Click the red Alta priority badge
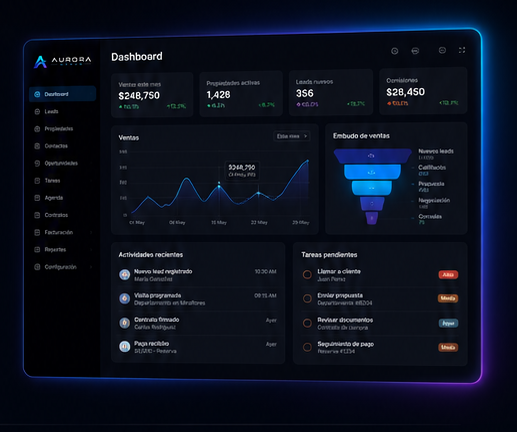 (448, 275)
